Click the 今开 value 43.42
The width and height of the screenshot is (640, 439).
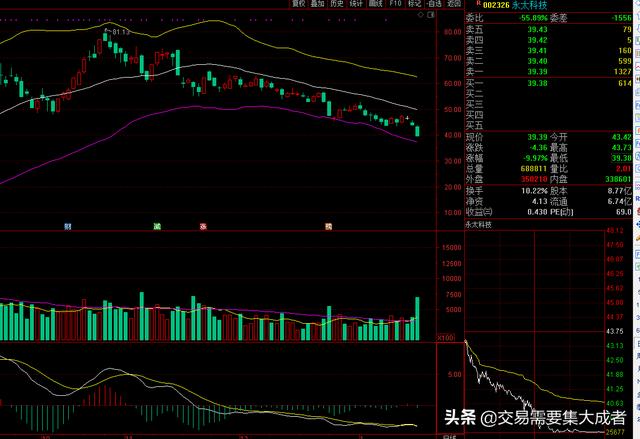click(x=622, y=137)
